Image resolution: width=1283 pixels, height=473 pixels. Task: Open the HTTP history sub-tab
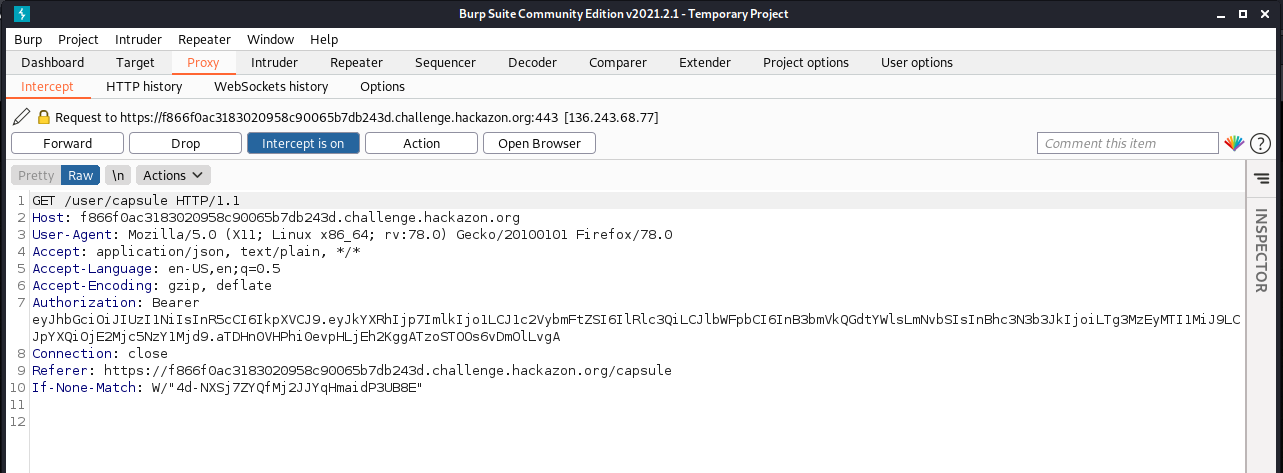(144, 87)
